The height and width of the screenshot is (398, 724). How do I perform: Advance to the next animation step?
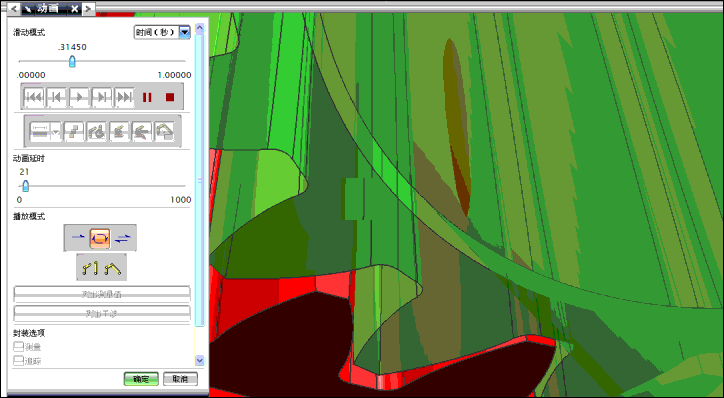click(102, 97)
